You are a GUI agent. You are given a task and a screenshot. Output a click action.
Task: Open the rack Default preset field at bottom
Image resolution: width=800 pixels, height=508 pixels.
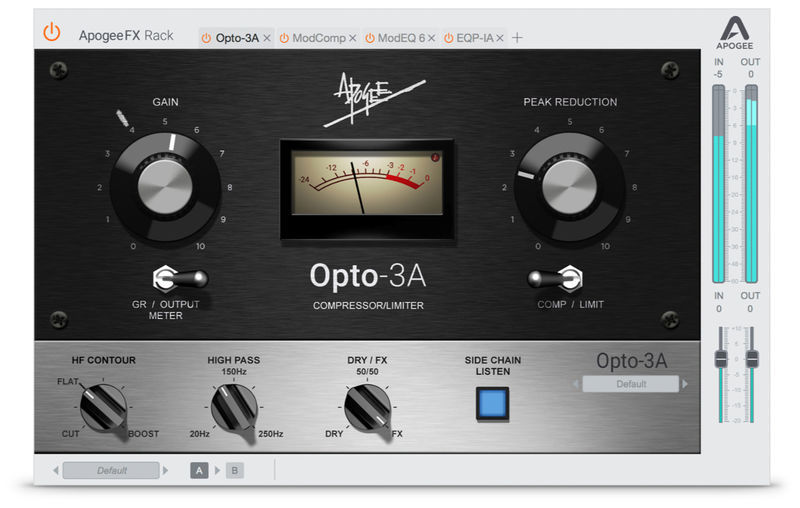[x=111, y=470]
